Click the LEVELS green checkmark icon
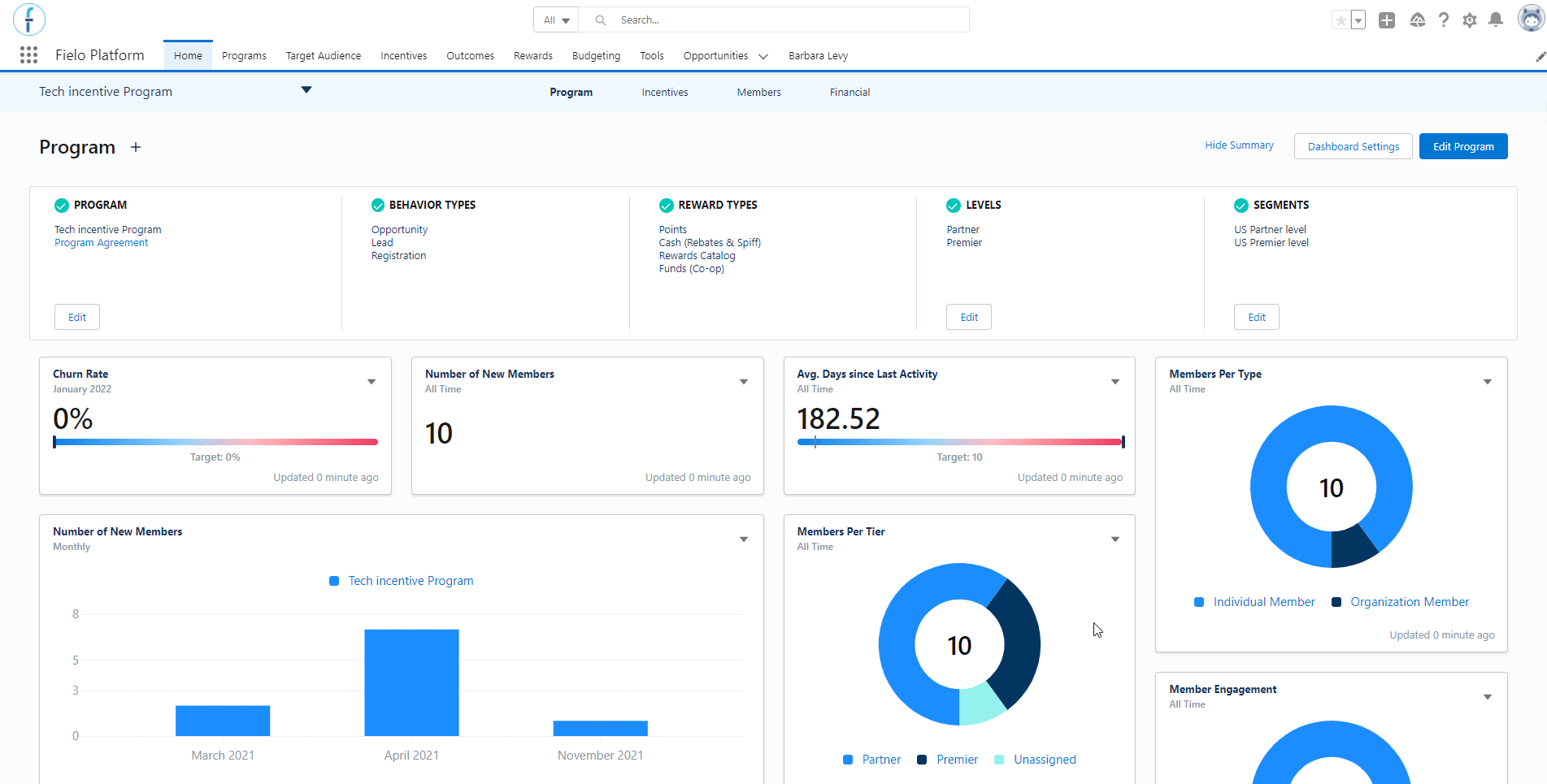This screenshot has height=784, width=1547. pyautogui.click(x=954, y=206)
